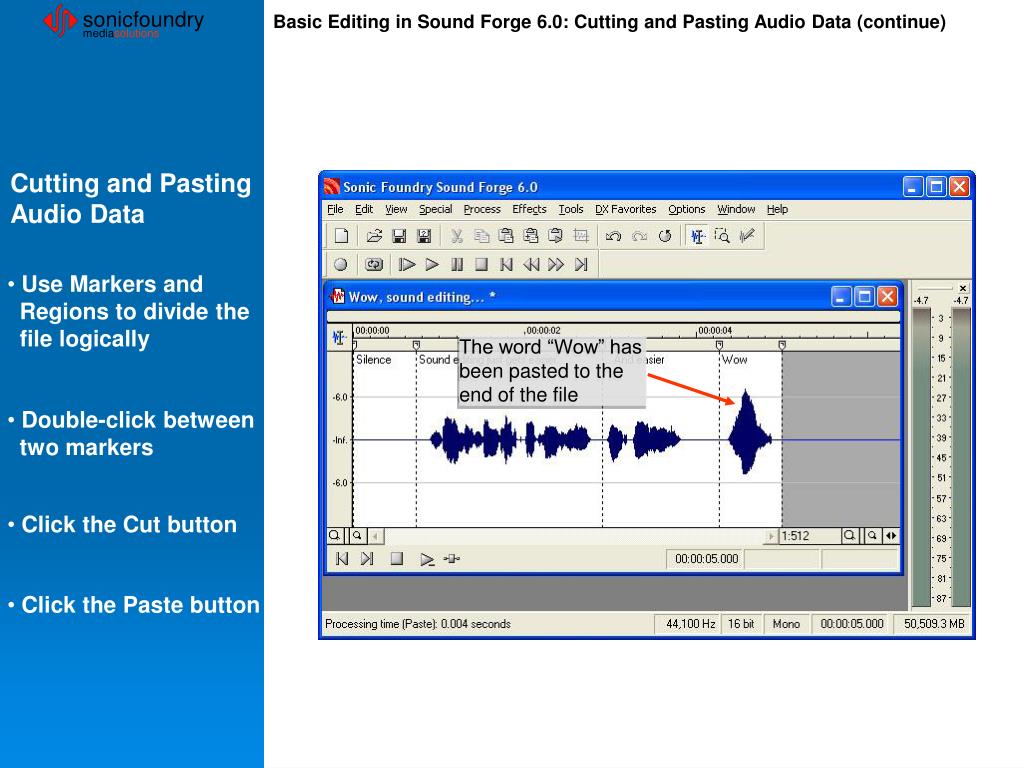The width and height of the screenshot is (1024, 768).
Task: Click the Paste clipboard icon
Action: tap(506, 236)
